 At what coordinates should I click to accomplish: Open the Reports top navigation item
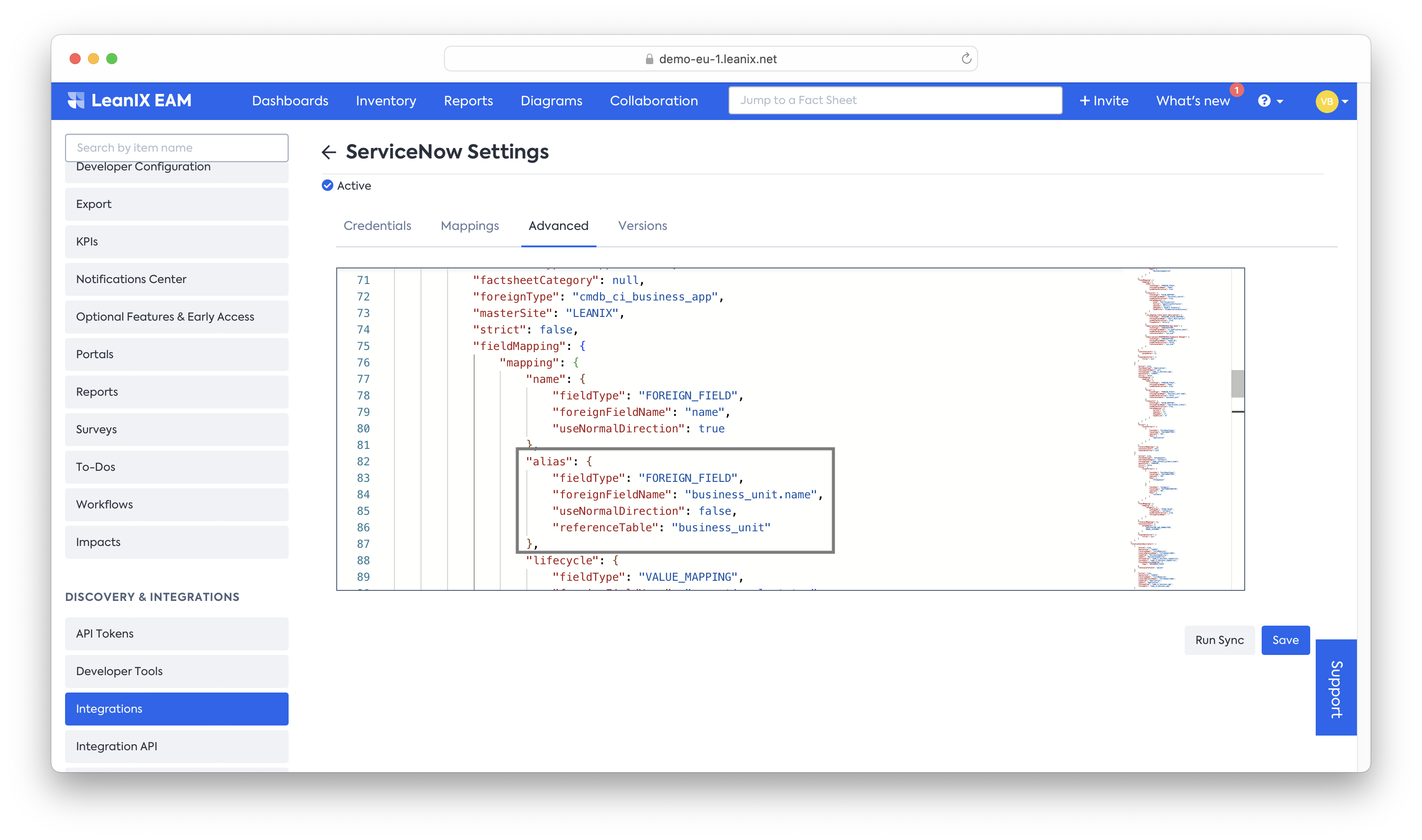[x=468, y=101]
